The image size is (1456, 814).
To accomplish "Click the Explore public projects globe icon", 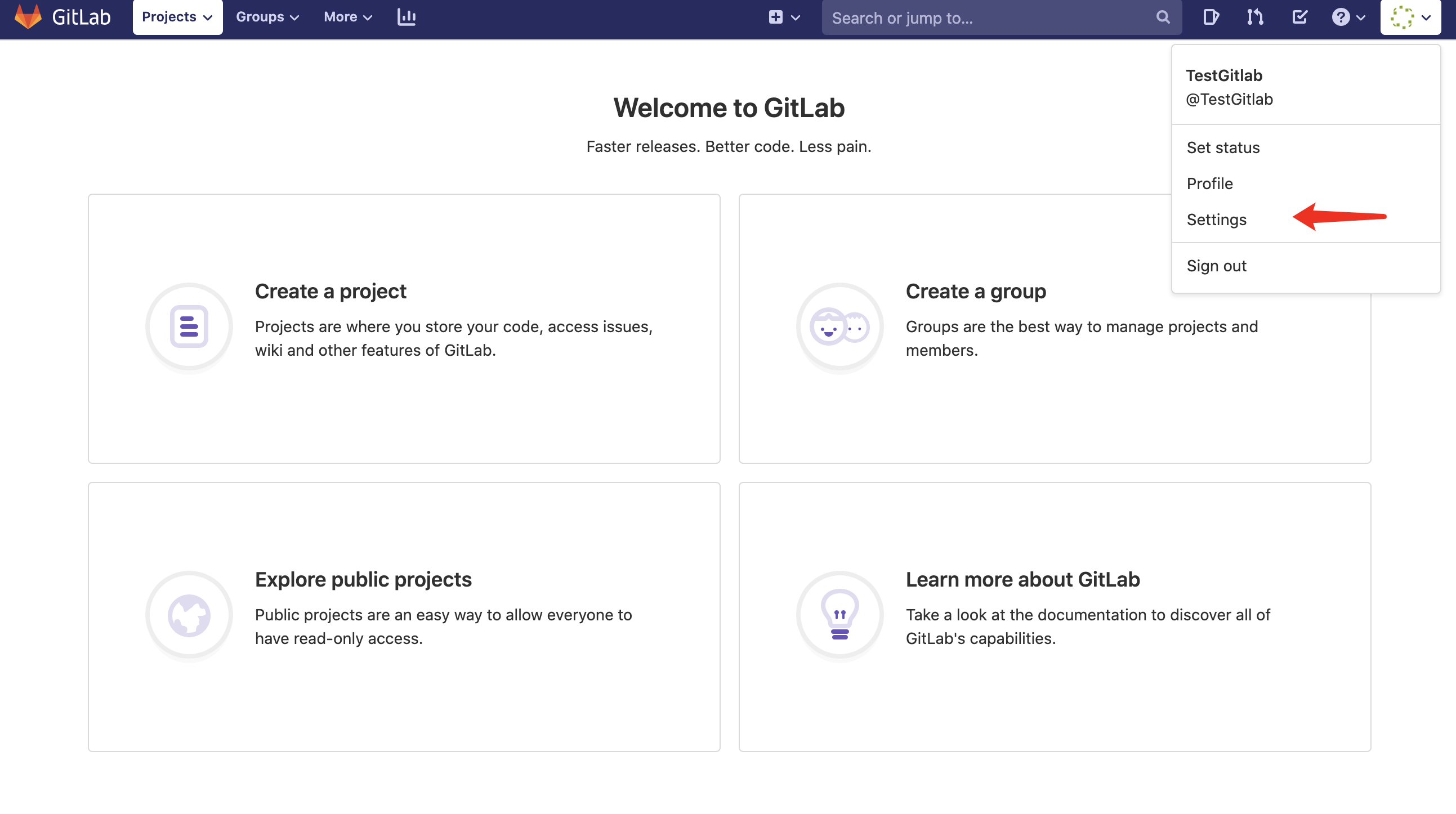I will pyautogui.click(x=189, y=615).
